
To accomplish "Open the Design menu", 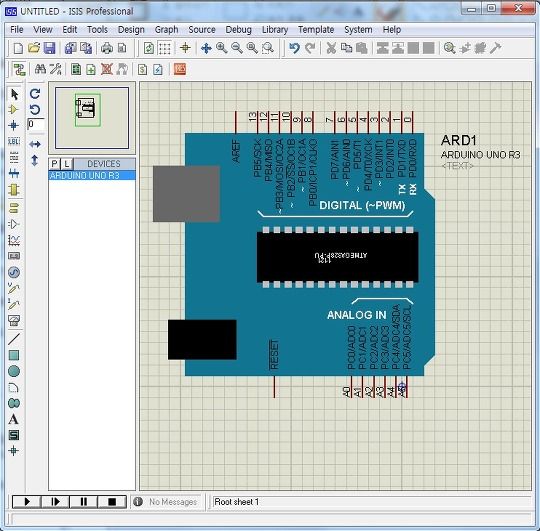I will coord(131,30).
